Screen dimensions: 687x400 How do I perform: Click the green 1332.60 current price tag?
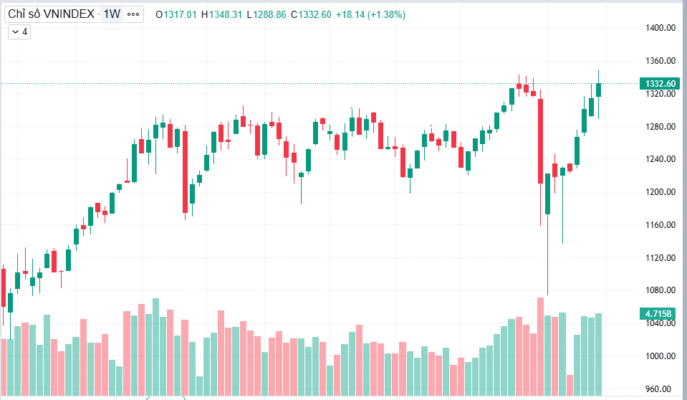tap(657, 83)
